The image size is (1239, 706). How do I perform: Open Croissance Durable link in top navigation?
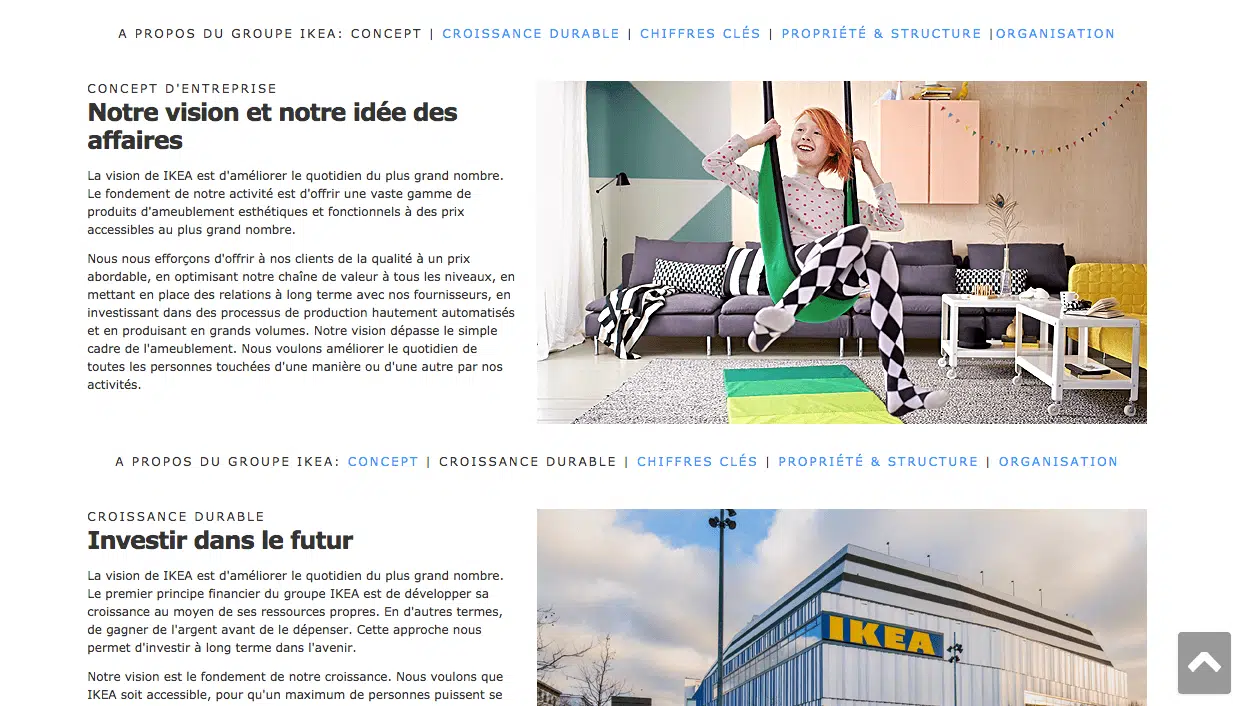tap(531, 33)
